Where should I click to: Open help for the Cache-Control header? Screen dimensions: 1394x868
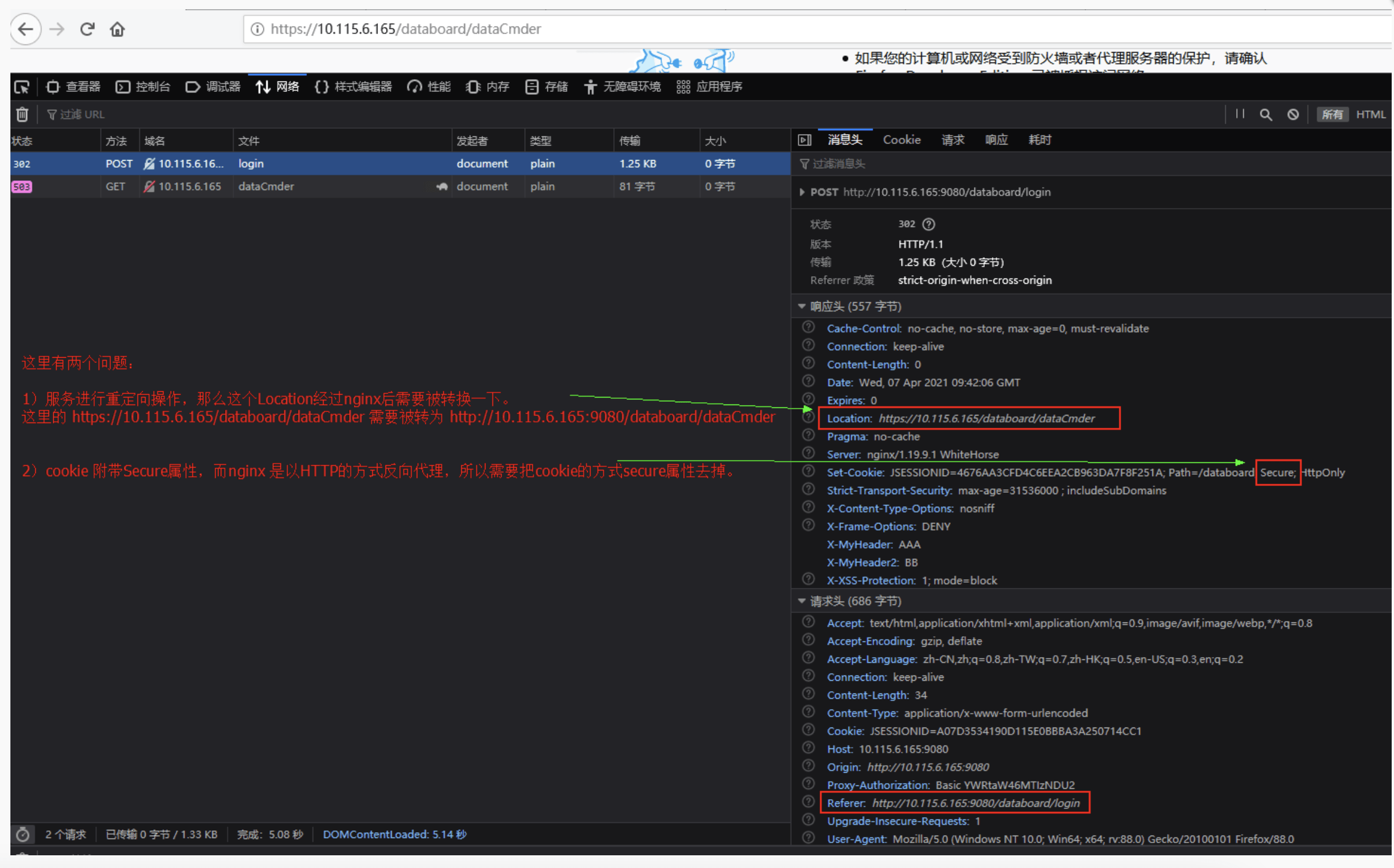809,327
